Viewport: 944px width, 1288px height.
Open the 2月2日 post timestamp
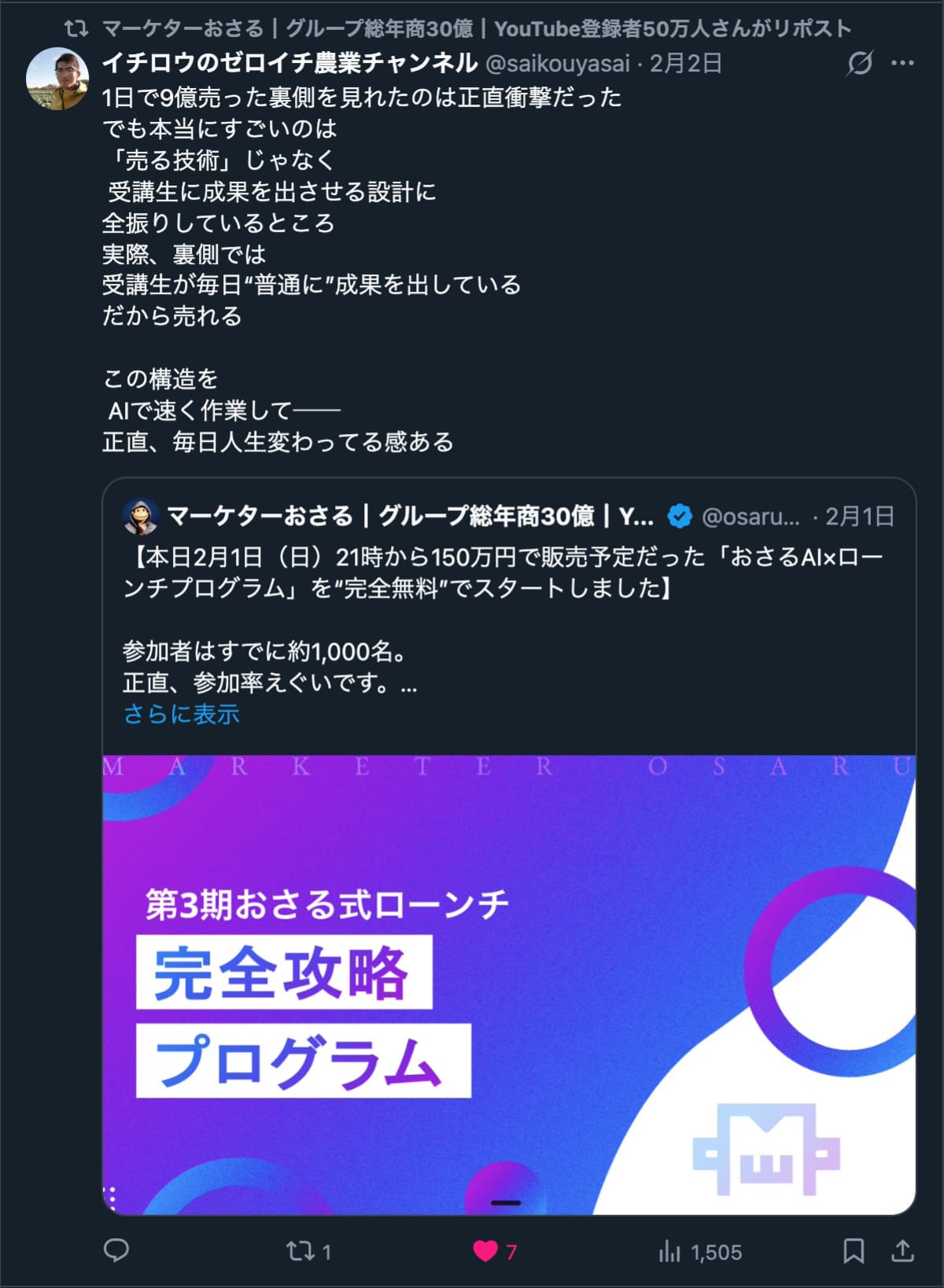685,63
